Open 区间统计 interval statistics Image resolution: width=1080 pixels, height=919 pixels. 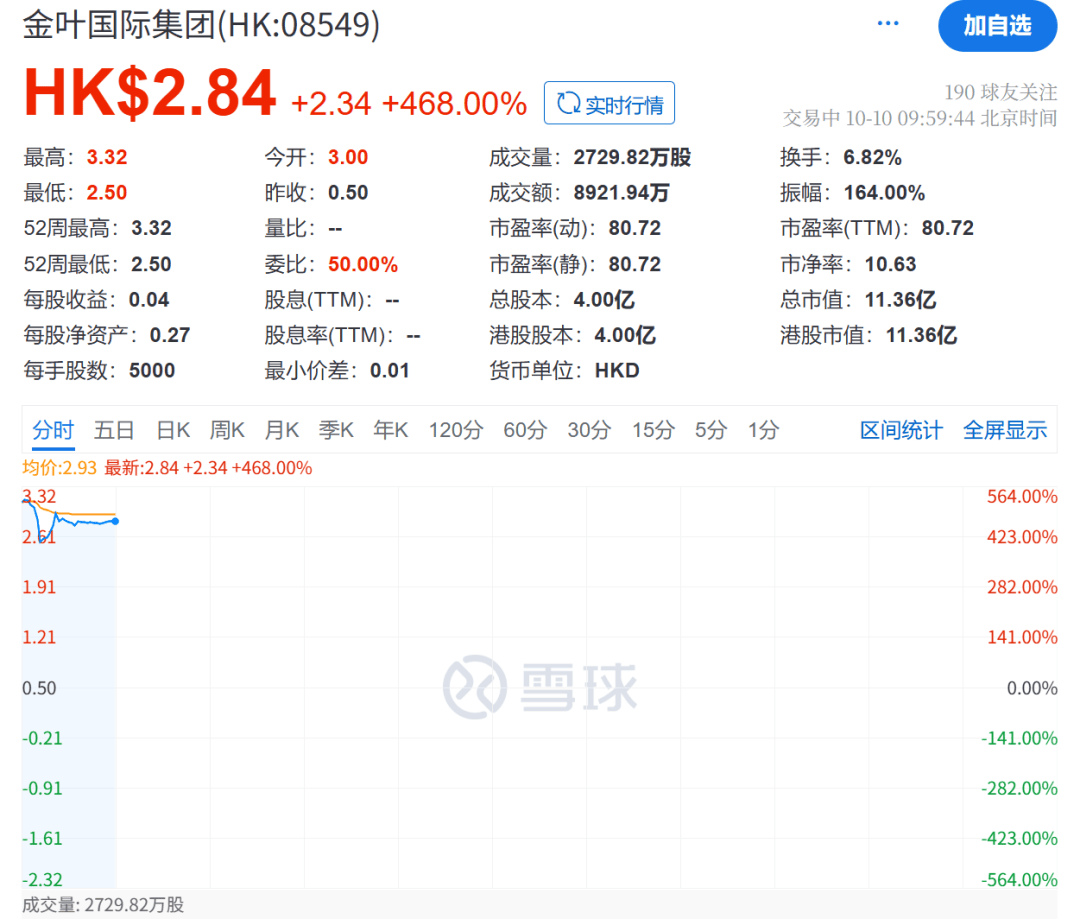900,429
